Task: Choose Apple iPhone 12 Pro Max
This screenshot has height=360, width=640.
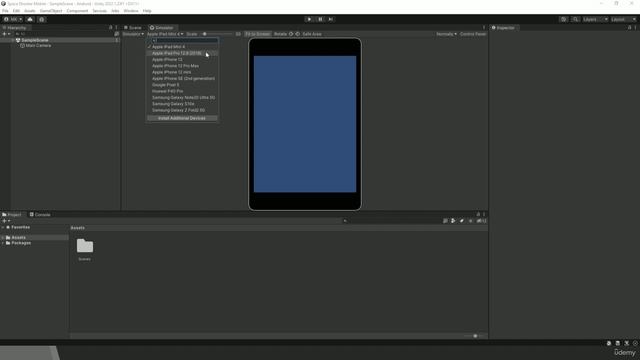Action: [182, 66]
